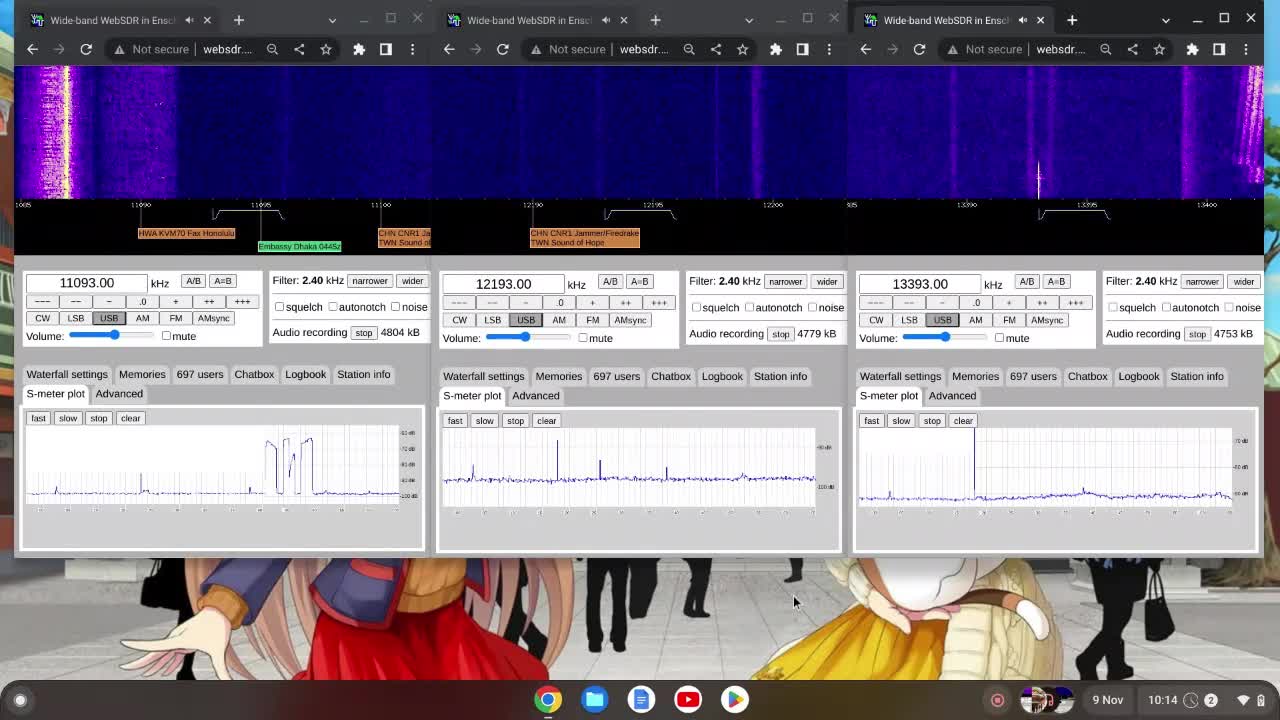Viewport: 1280px width, 720px height.
Task: Click the 697 users tab in left window
Action: 200,374
